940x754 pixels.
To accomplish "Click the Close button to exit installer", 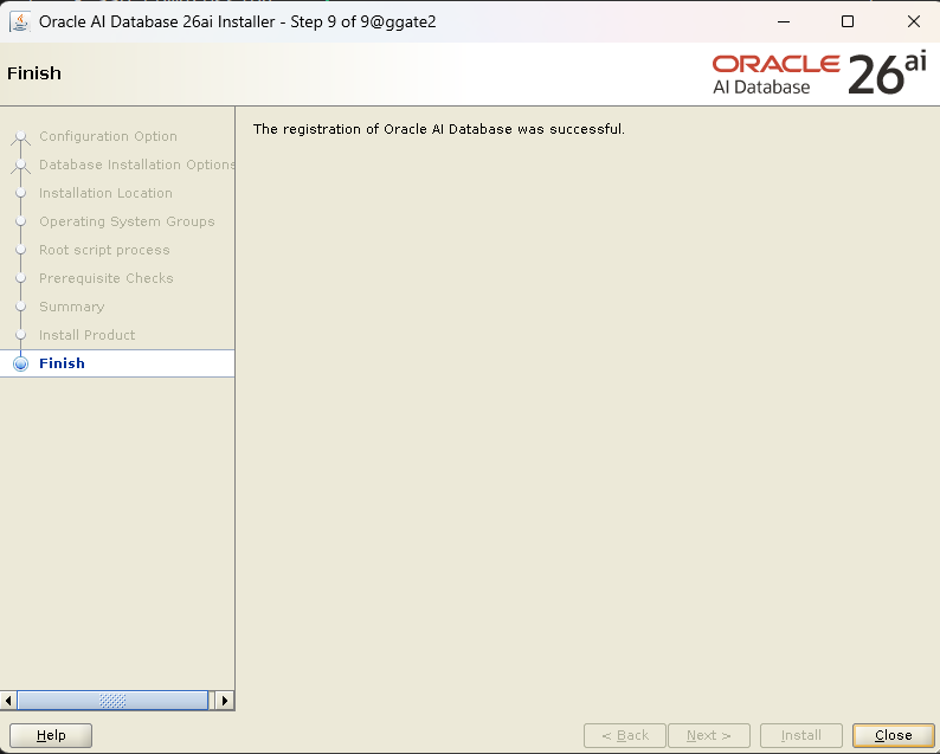I will (893, 735).
